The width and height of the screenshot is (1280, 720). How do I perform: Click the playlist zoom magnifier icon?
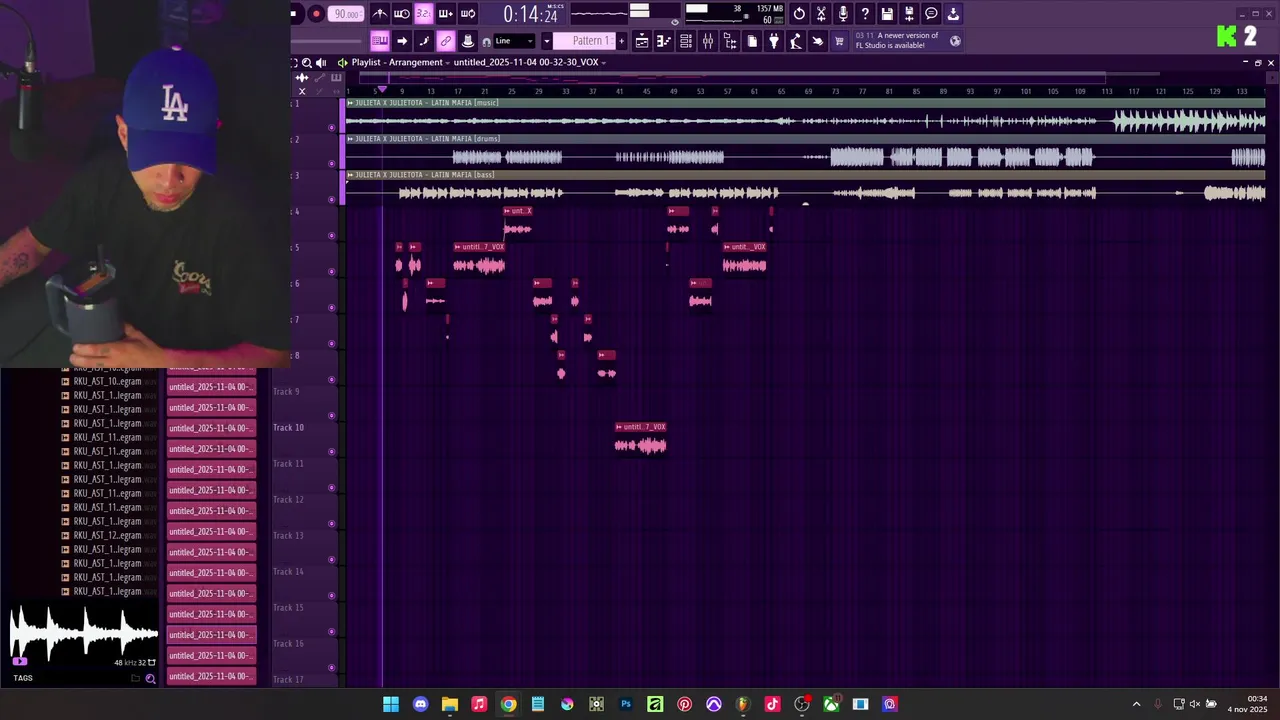(307, 62)
